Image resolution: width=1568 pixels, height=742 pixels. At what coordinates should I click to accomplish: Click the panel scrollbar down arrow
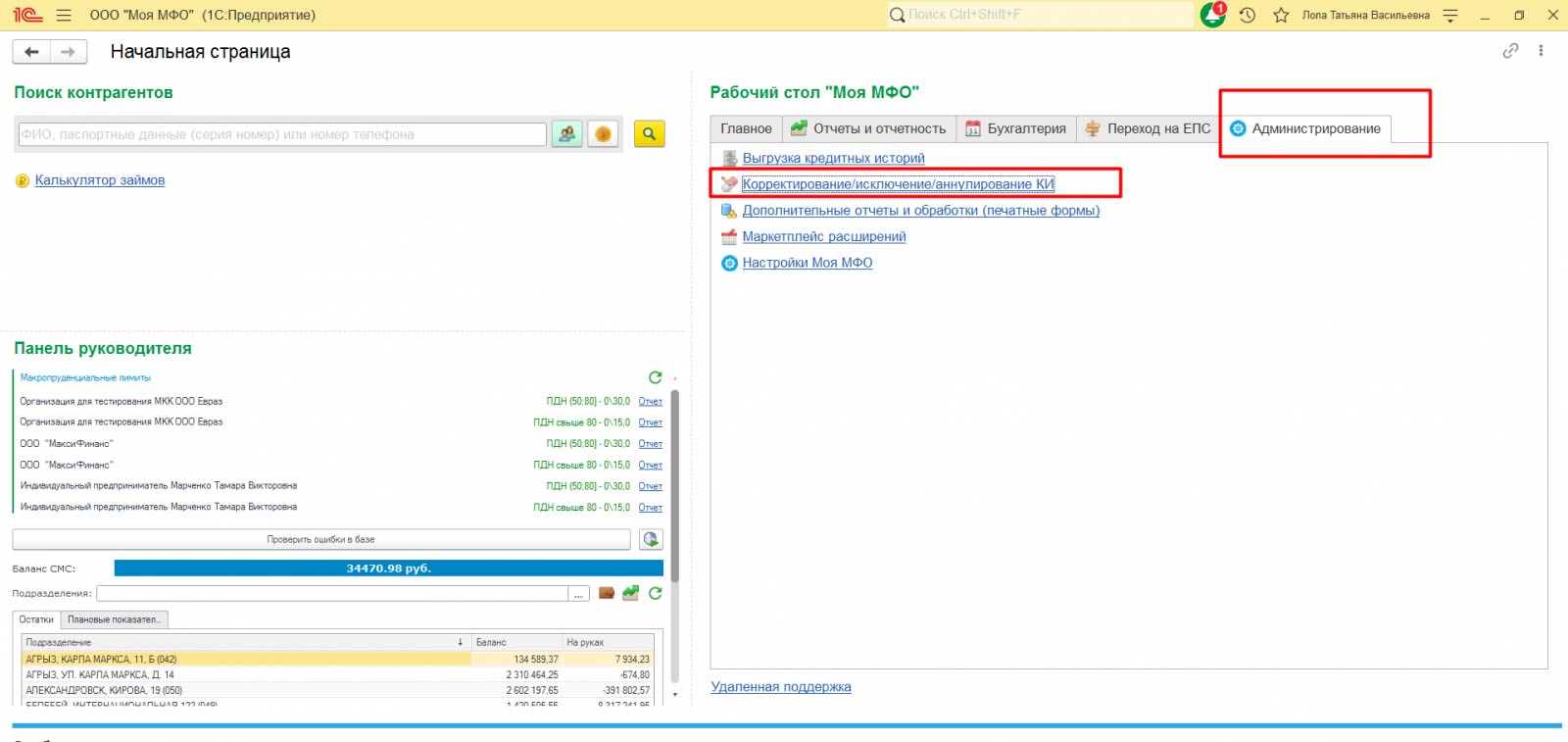tap(674, 694)
